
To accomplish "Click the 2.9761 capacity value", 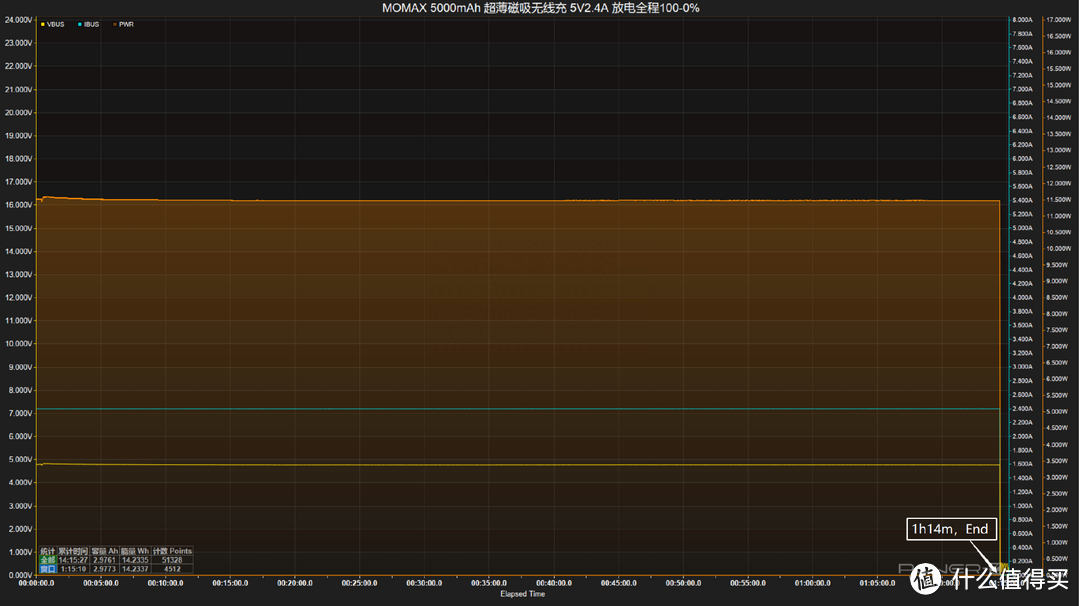I will [x=105, y=560].
